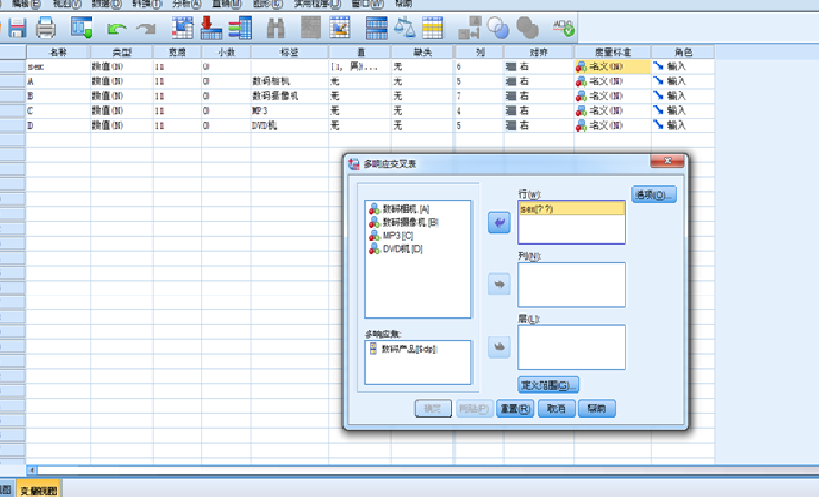Select sex(? ?) in the 行 rows box
819x497 pixels.
tap(571, 209)
